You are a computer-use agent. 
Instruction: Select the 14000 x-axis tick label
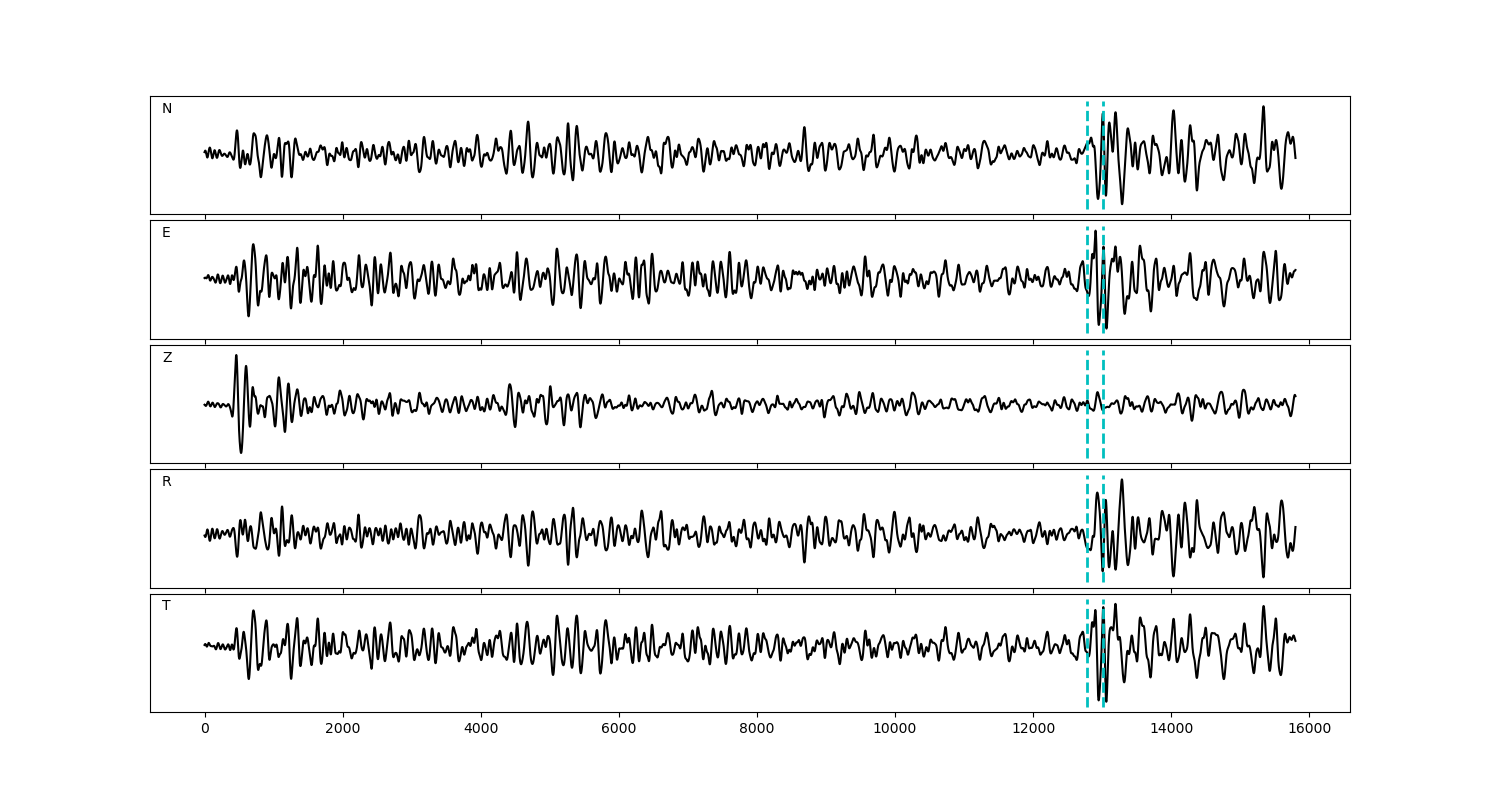[1171, 730]
